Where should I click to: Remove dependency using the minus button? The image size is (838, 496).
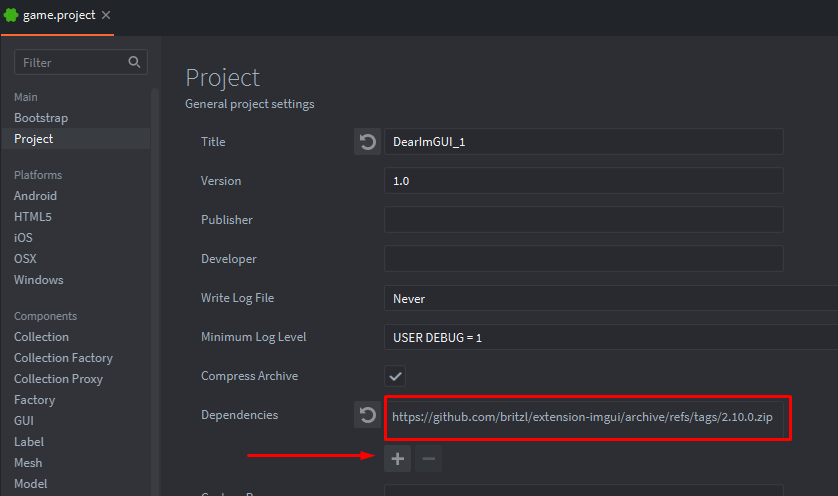pyautogui.click(x=428, y=459)
